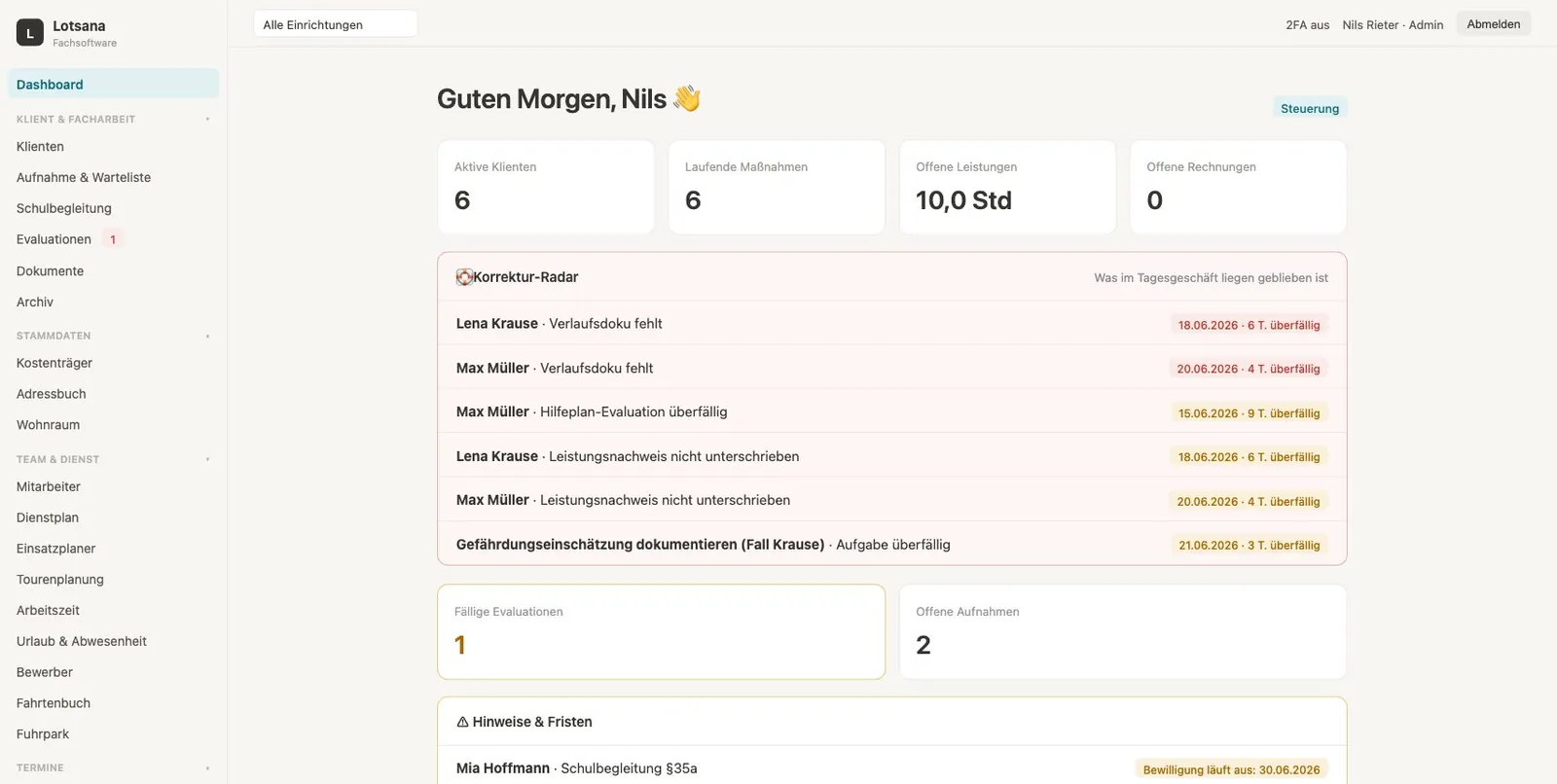
Task: Open the Offene Leistungen card
Action: coord(1007,188)
